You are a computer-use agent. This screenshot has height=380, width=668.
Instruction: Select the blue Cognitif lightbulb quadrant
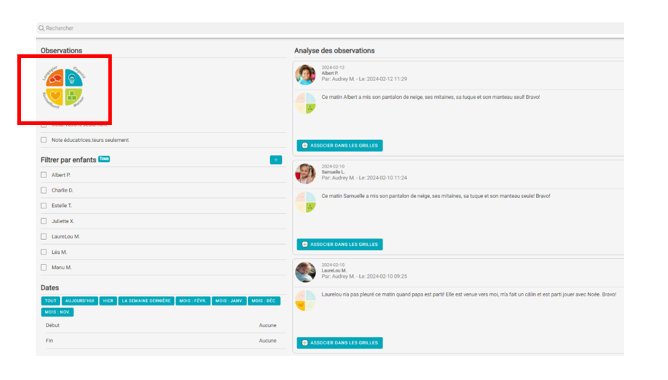73,78
